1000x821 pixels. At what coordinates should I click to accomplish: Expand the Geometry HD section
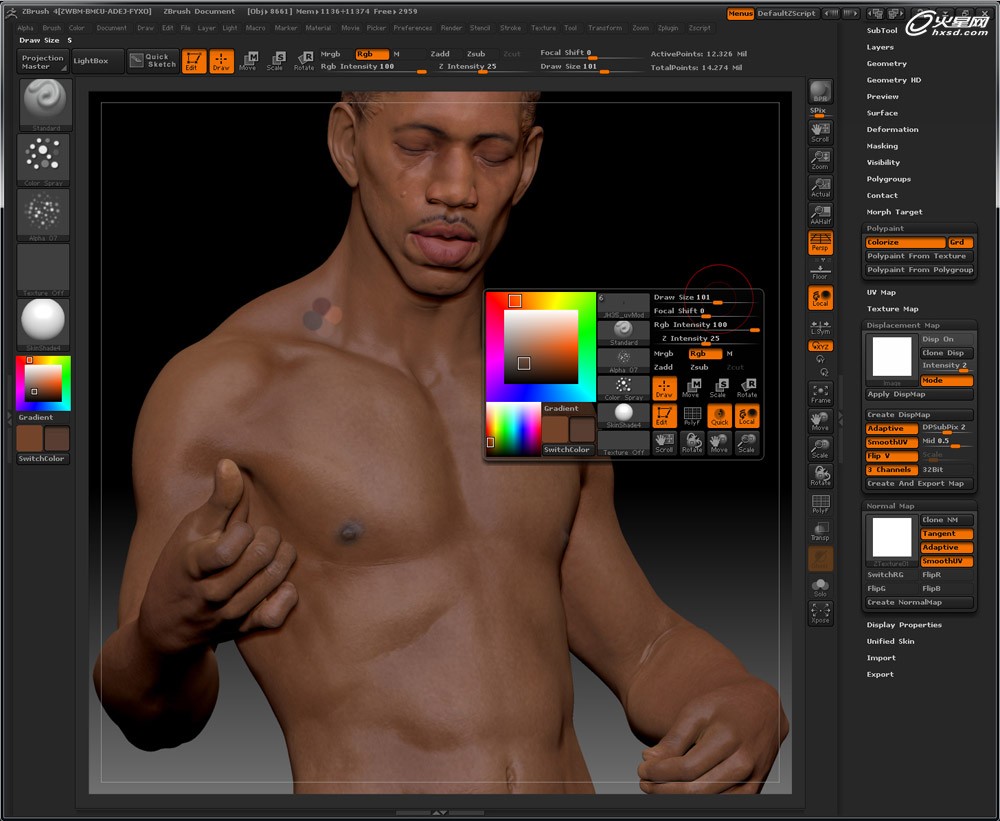point(893,80)
